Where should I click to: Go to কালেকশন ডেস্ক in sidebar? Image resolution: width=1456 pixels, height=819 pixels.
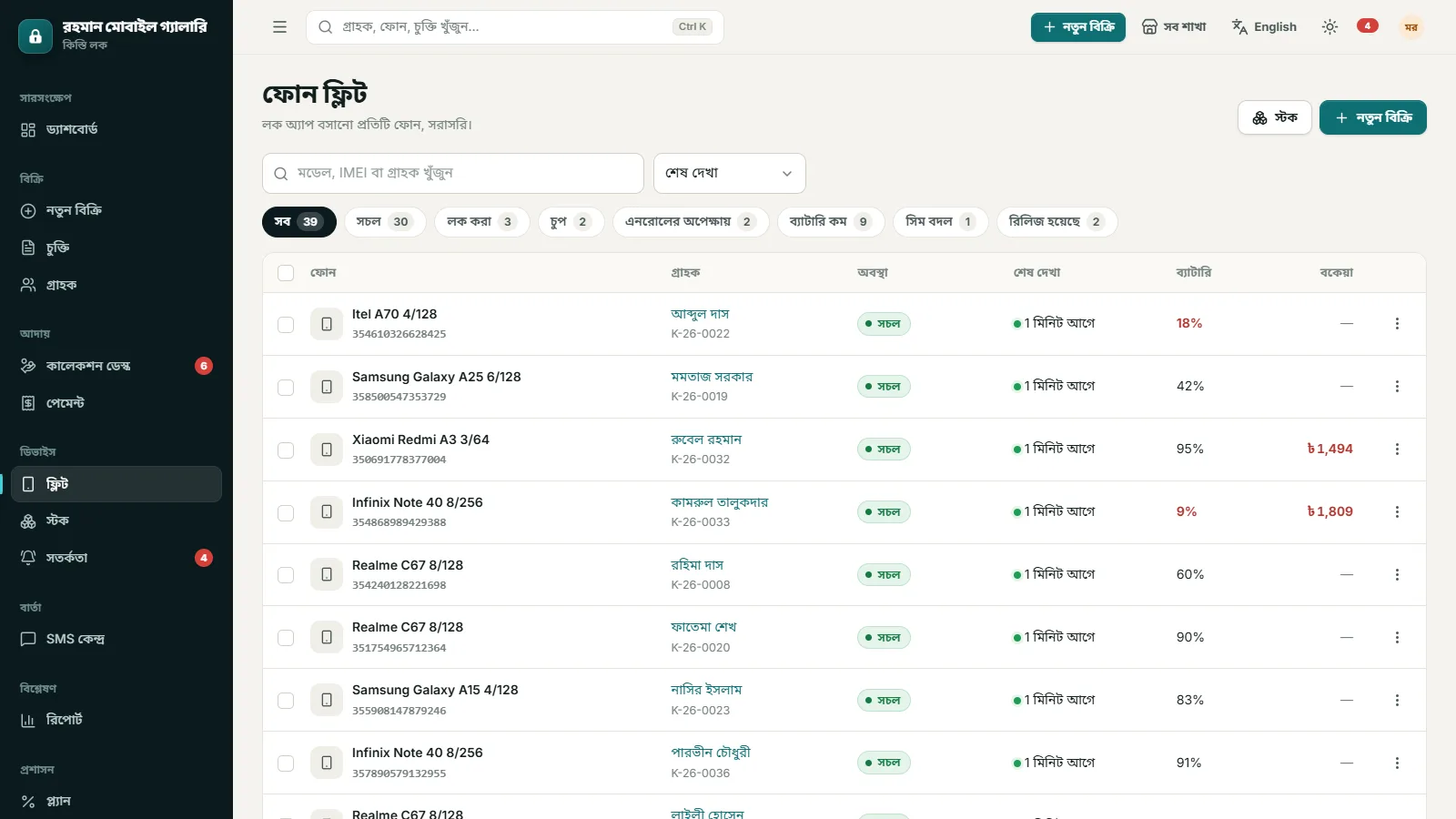pos(116,366)
